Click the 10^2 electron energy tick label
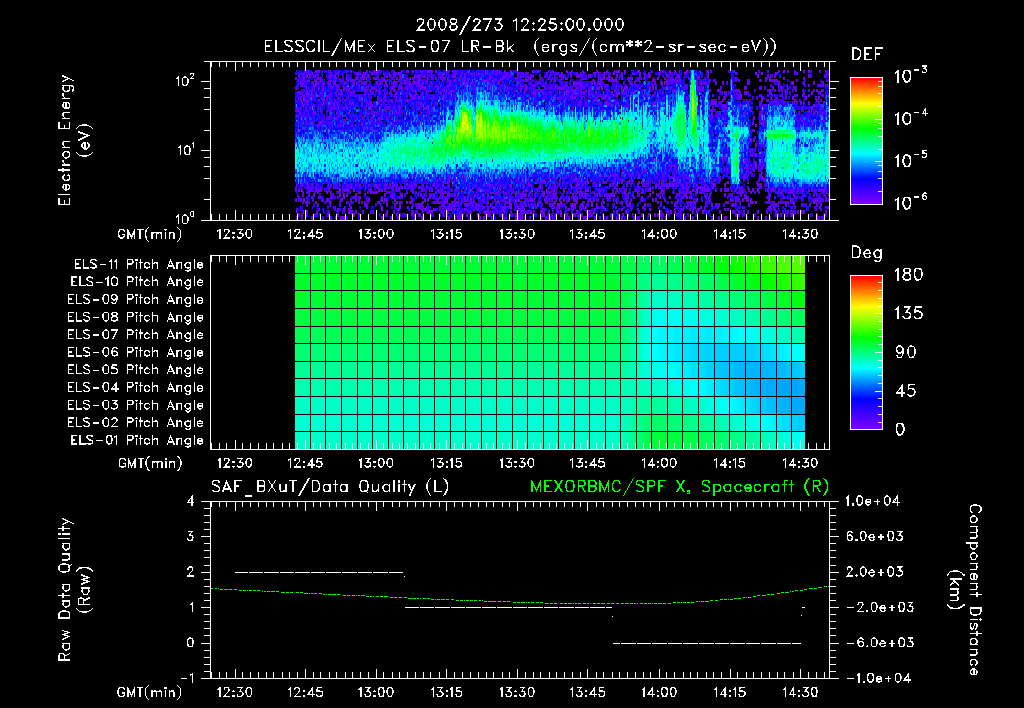This screenshot has width=1024, height=708. pos(185,81)
